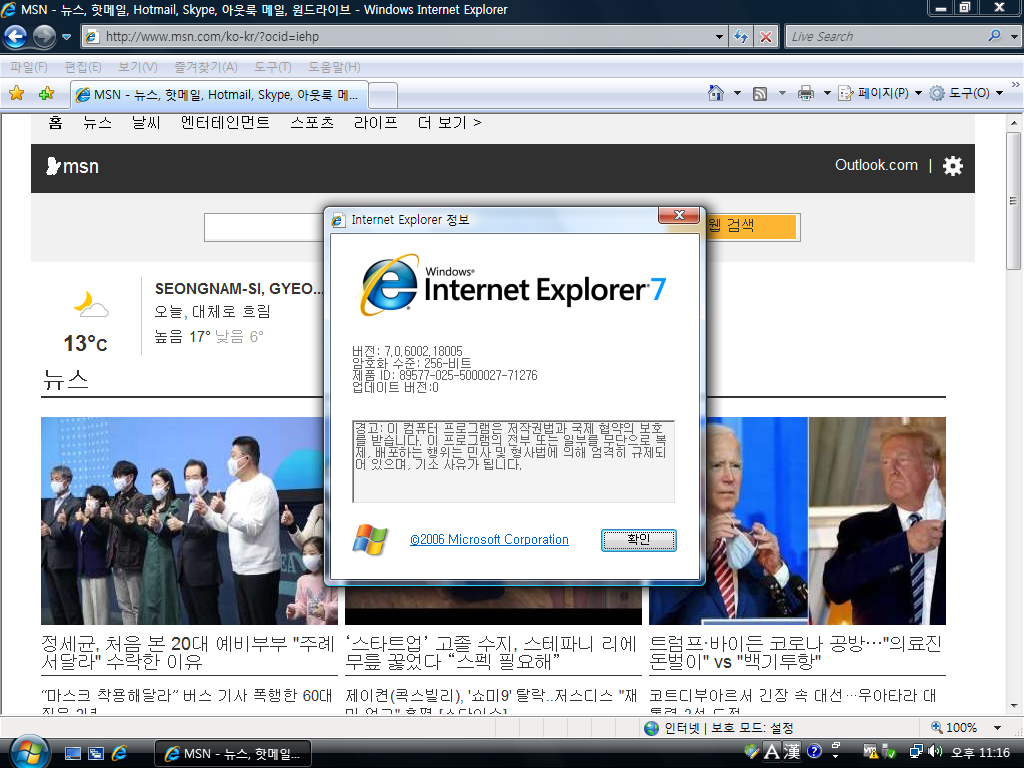The width and height of the screenshot is (1024, 768).
Task: Open the 보기(V) menu
Action: [138, 67]
